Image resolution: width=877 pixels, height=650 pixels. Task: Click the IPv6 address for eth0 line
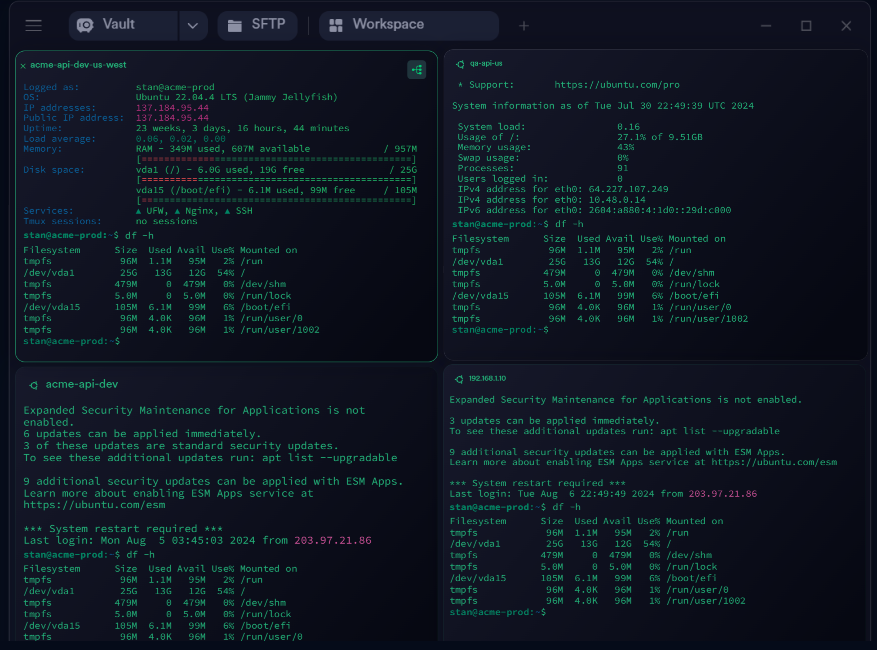click(x=594, y=210)
